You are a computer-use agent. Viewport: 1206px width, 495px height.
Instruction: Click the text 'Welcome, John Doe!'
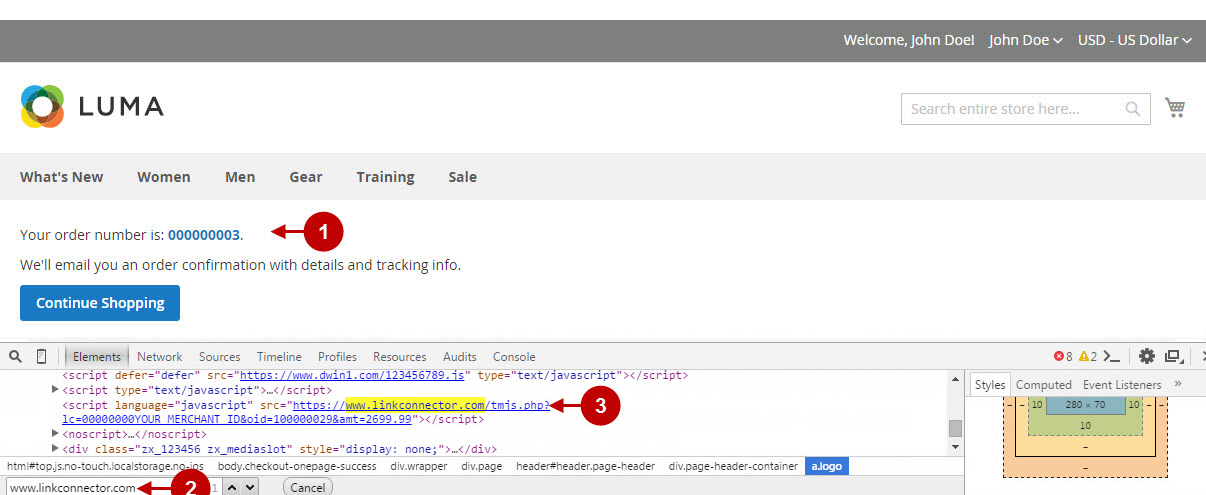[x=908, y=40]
